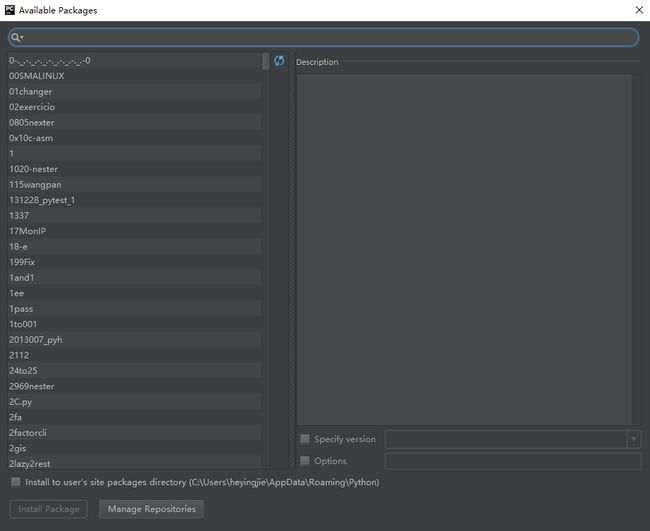The width and height of the screenshot is (650, 531).
Task: Open Manage Repositories
Action: [151, 509]
